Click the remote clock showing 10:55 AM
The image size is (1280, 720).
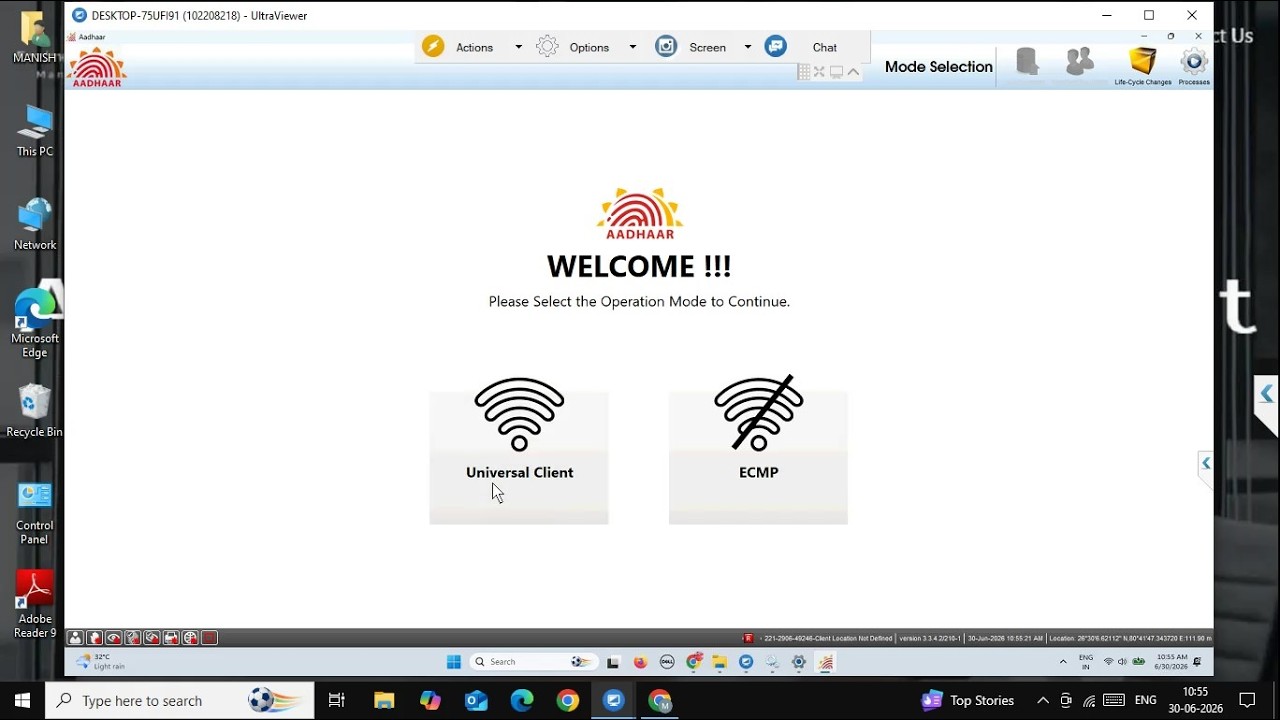(x=1170, y=662)
